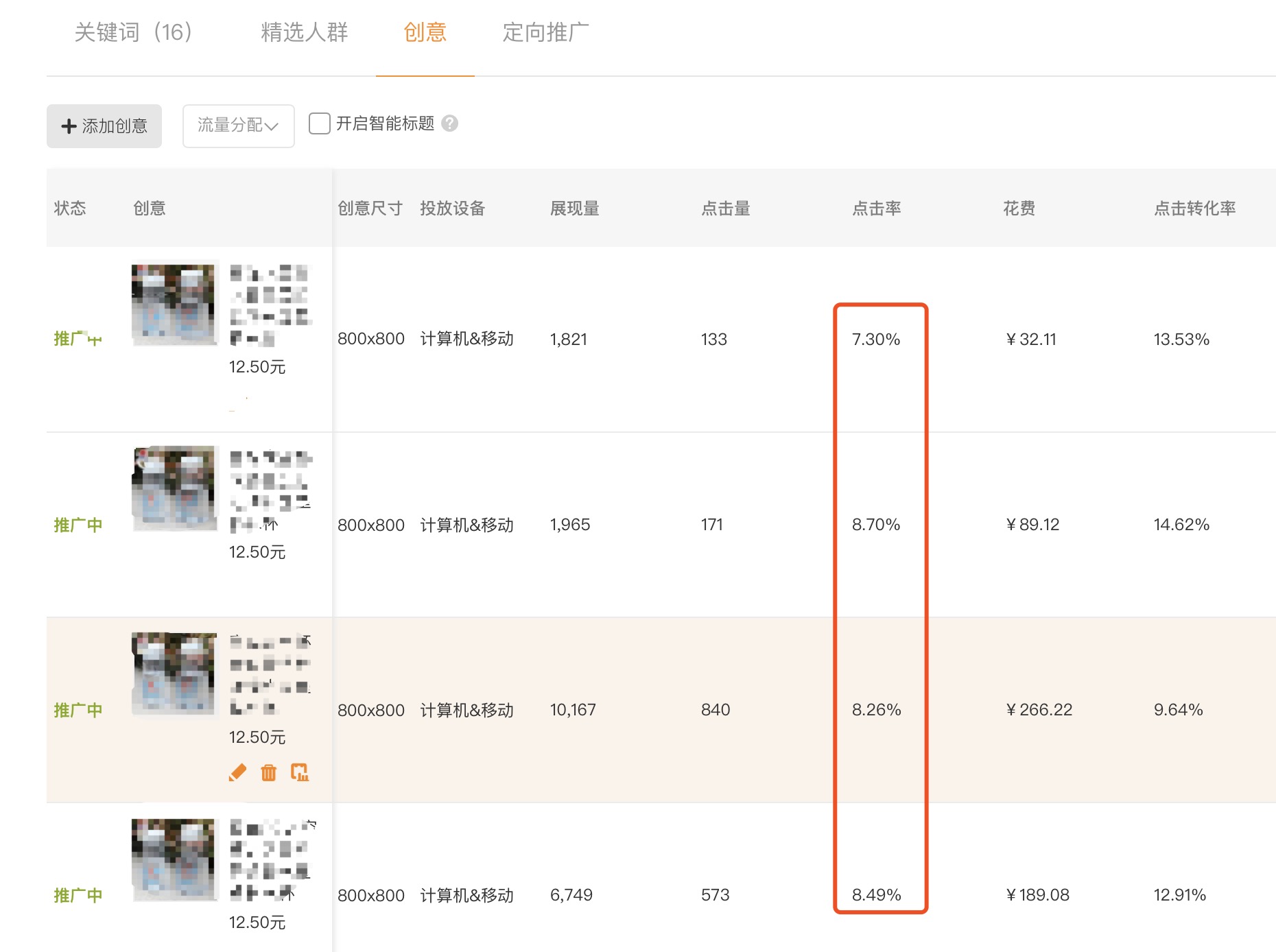The height and width of the screenshot is (952, 1276).
Task: Open the first creative's product thumbnail
Action: (x=173, y=304)
